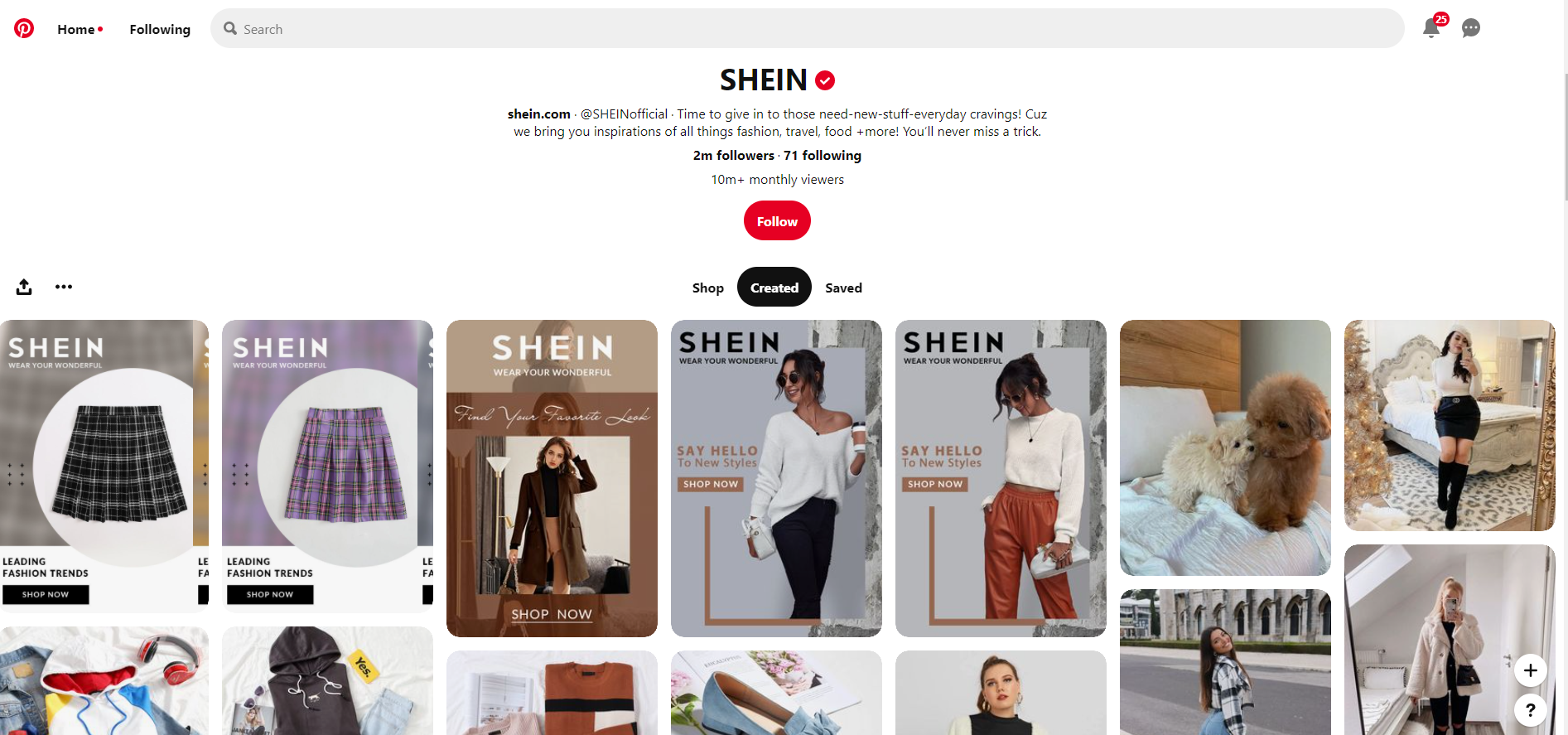The width and height of the screenshot is (1568, 735).
Task: Go to Home in top navigation
Action: (x=76, y=29)
